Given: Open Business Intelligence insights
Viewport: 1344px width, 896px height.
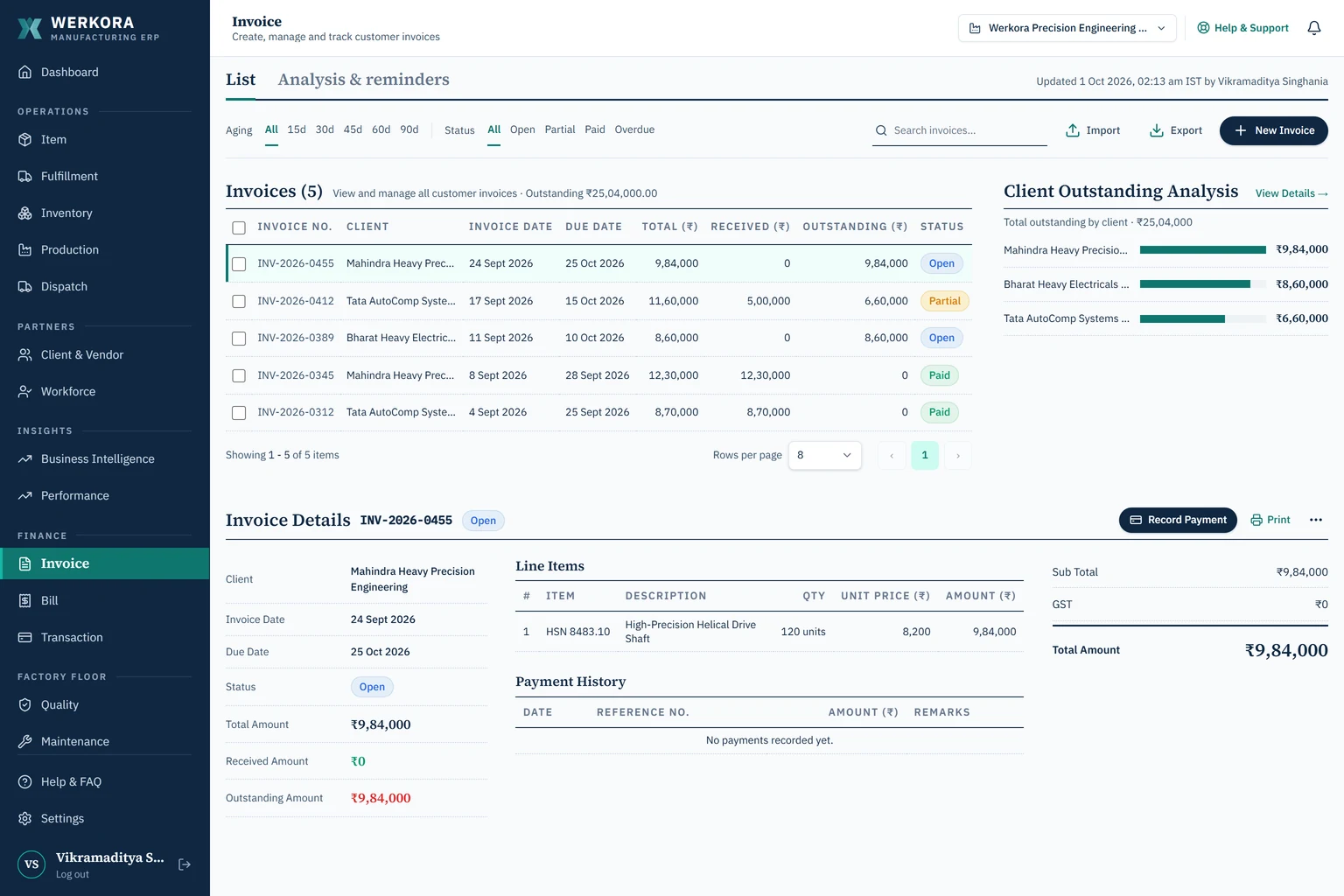Looking at the screenshot, I should click(x=104, y=458).
